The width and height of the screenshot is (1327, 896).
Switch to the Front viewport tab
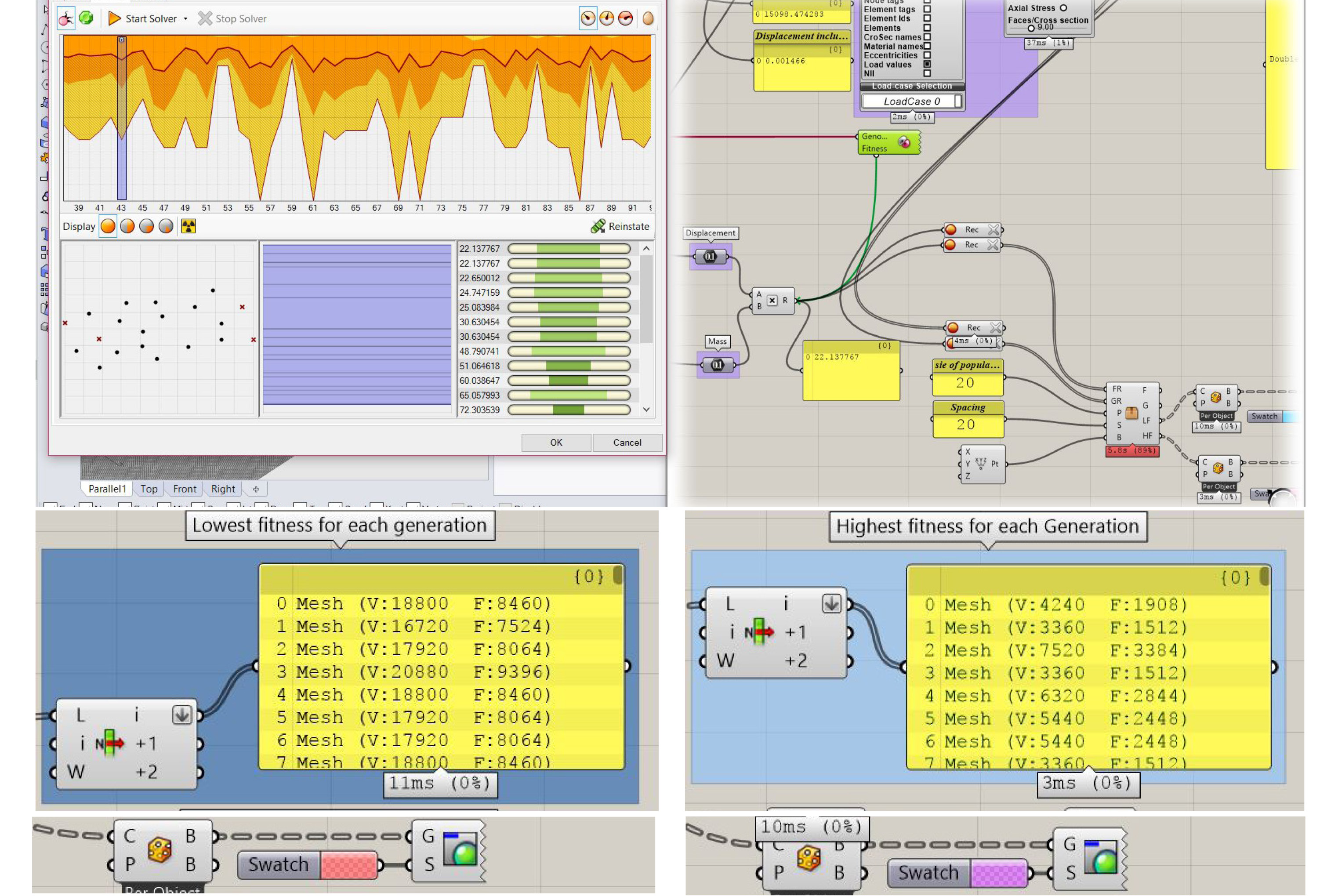(x=185, y=490)
